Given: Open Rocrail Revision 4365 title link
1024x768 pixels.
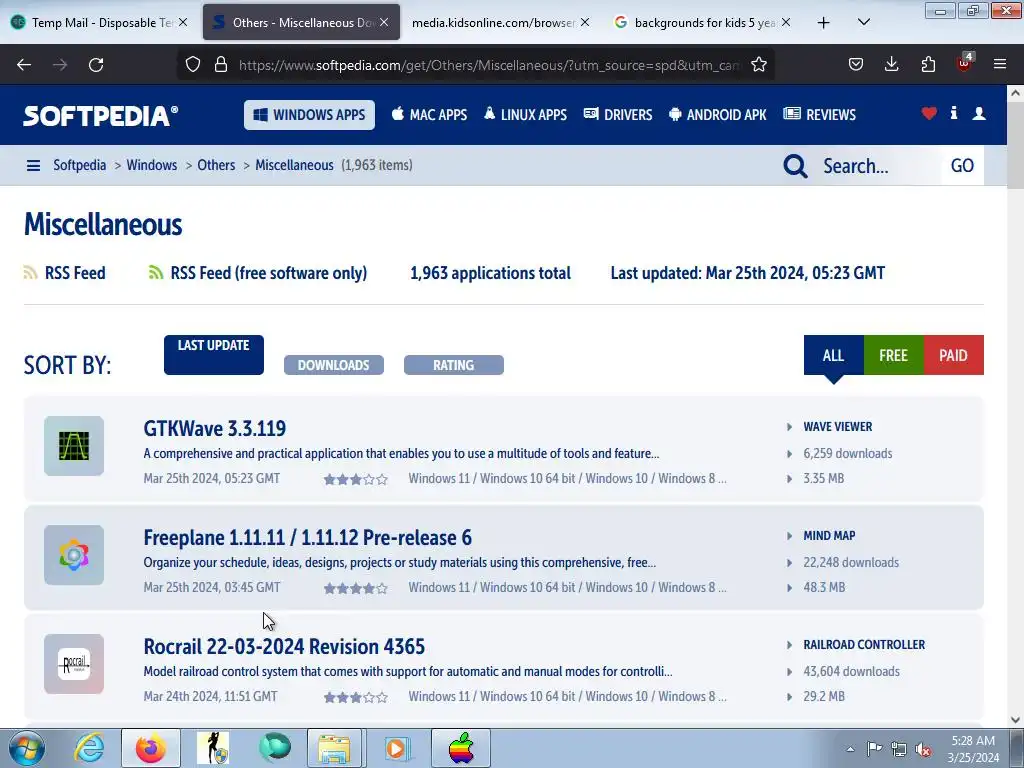Looking at the screenshot, I should tap(284, 647).
